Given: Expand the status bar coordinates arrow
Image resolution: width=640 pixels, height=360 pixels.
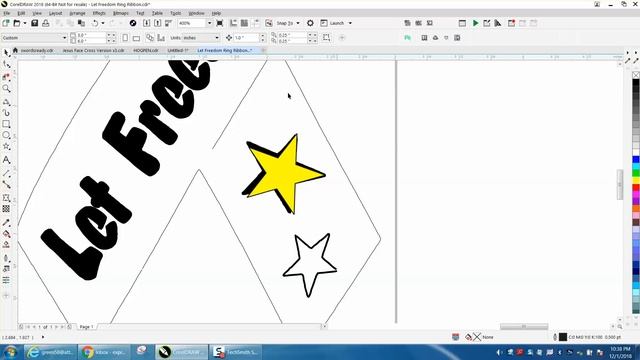Looking at the screenshot, I should coord(43,337).
